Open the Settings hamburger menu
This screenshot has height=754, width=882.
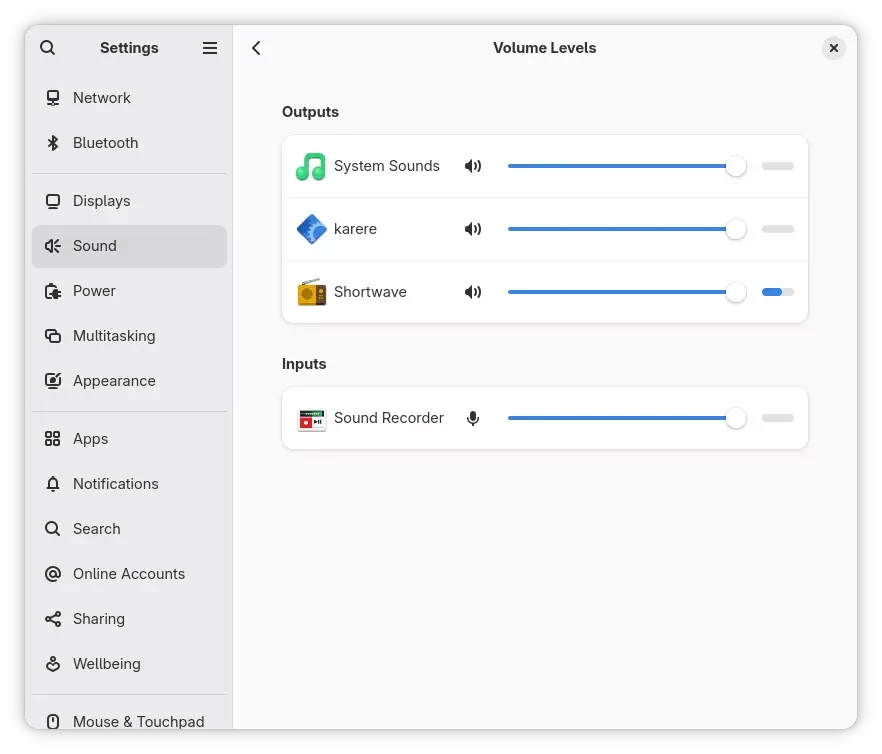(x=210, y=48)
